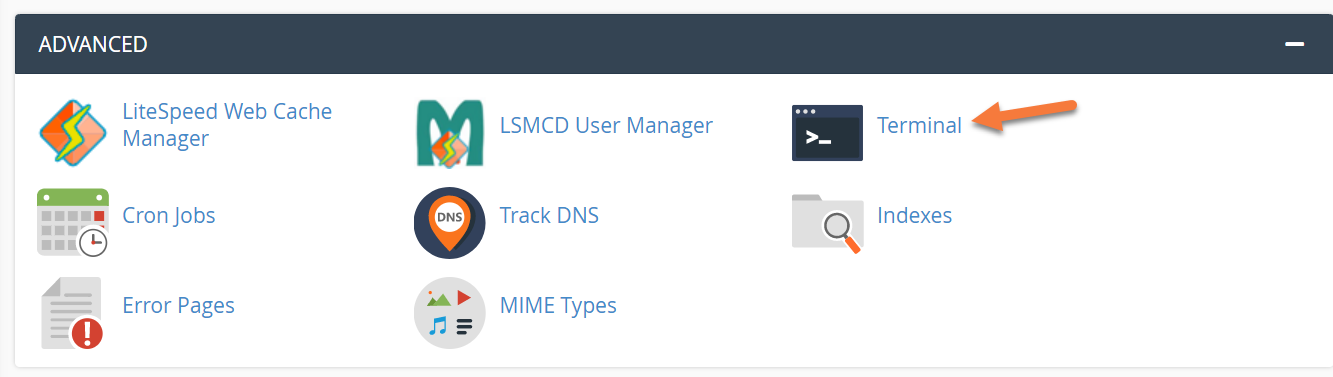1333x377 pixels.
Task: Open the LiteSpeed Web Cache Manager link
Action: pos(227,125)
